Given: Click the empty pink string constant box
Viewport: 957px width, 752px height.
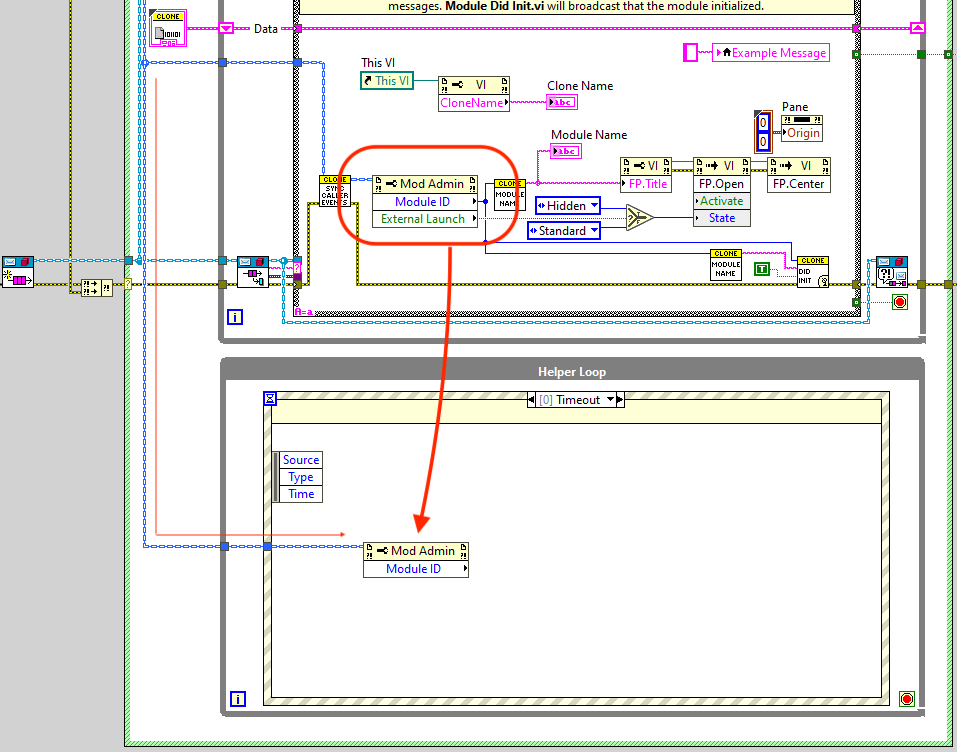Looking at the screenshot, I should tap(690, 52).
